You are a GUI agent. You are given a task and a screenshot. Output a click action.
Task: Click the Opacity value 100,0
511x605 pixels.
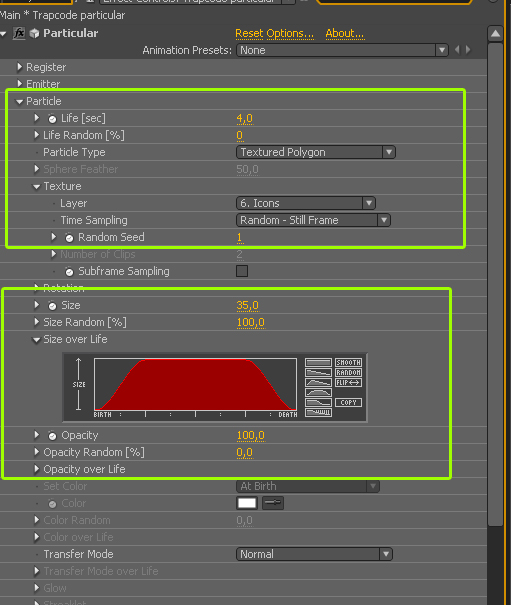(x=250, y=436)
